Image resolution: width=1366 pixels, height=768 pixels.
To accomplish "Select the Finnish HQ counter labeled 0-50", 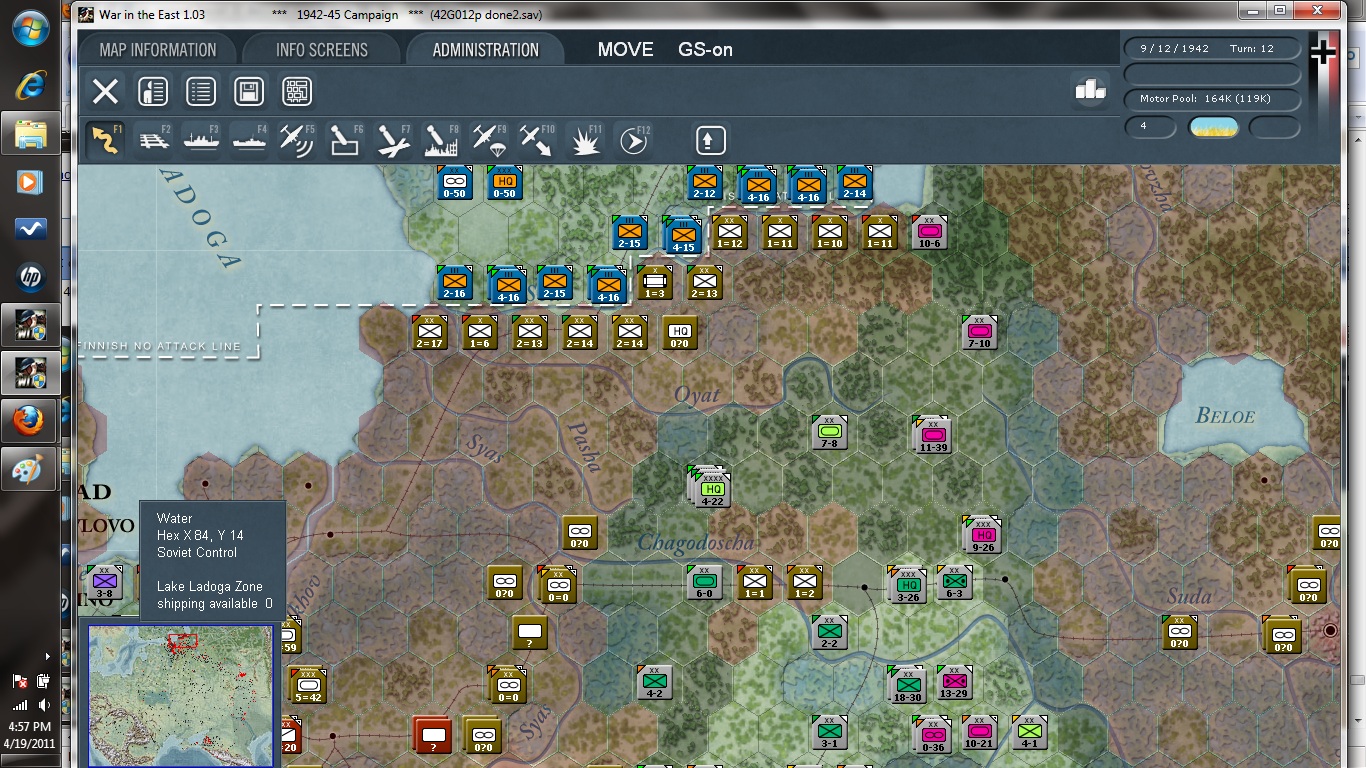I will pyautogui.click(x=504, y=183).
